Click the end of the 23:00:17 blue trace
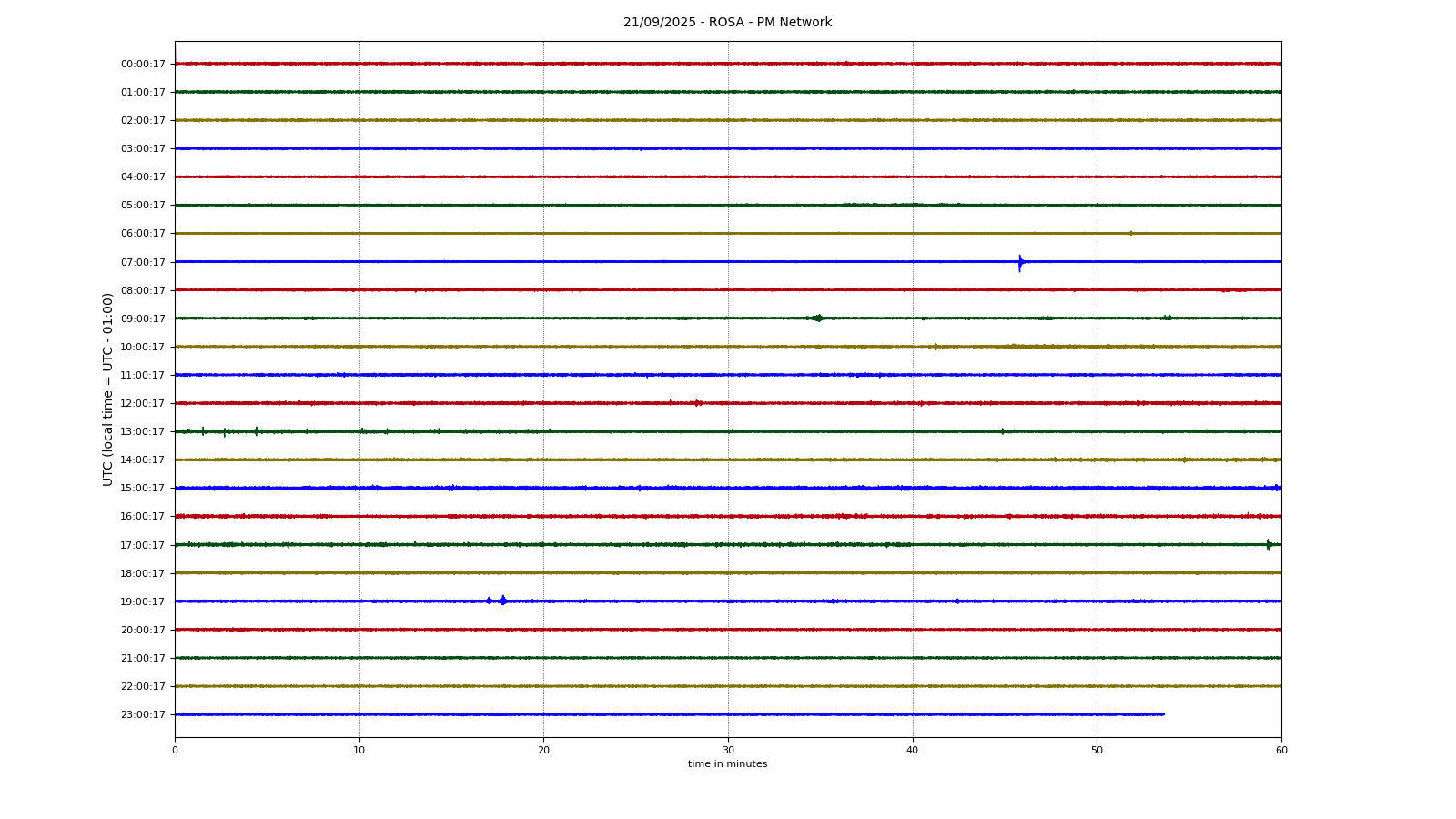This screenshot has height=819, width=1456. point(1163,714)
